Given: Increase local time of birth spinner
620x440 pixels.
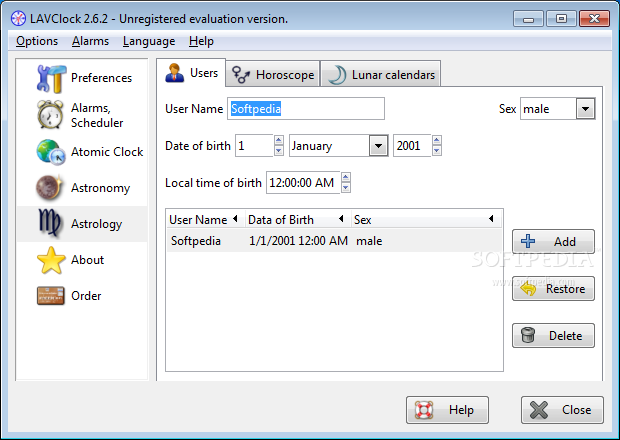Looking at the screenshot, I should (346, 178).
